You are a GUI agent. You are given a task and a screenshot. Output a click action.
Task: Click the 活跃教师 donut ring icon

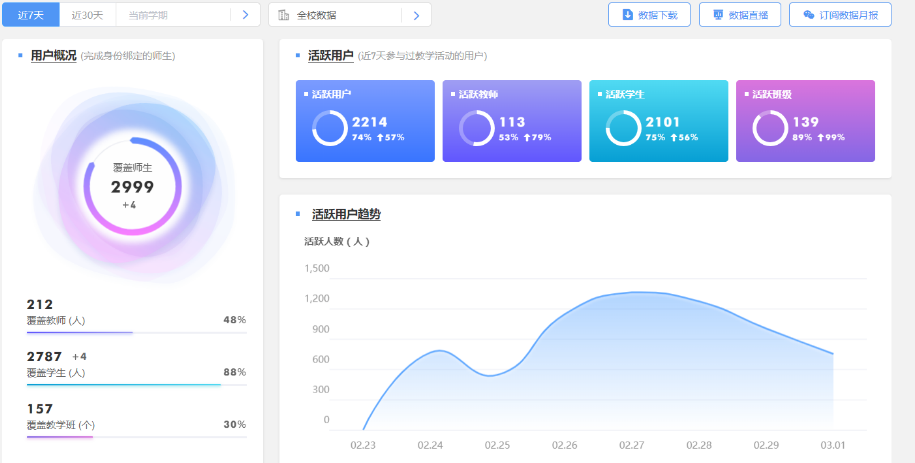tap(476, 128)
